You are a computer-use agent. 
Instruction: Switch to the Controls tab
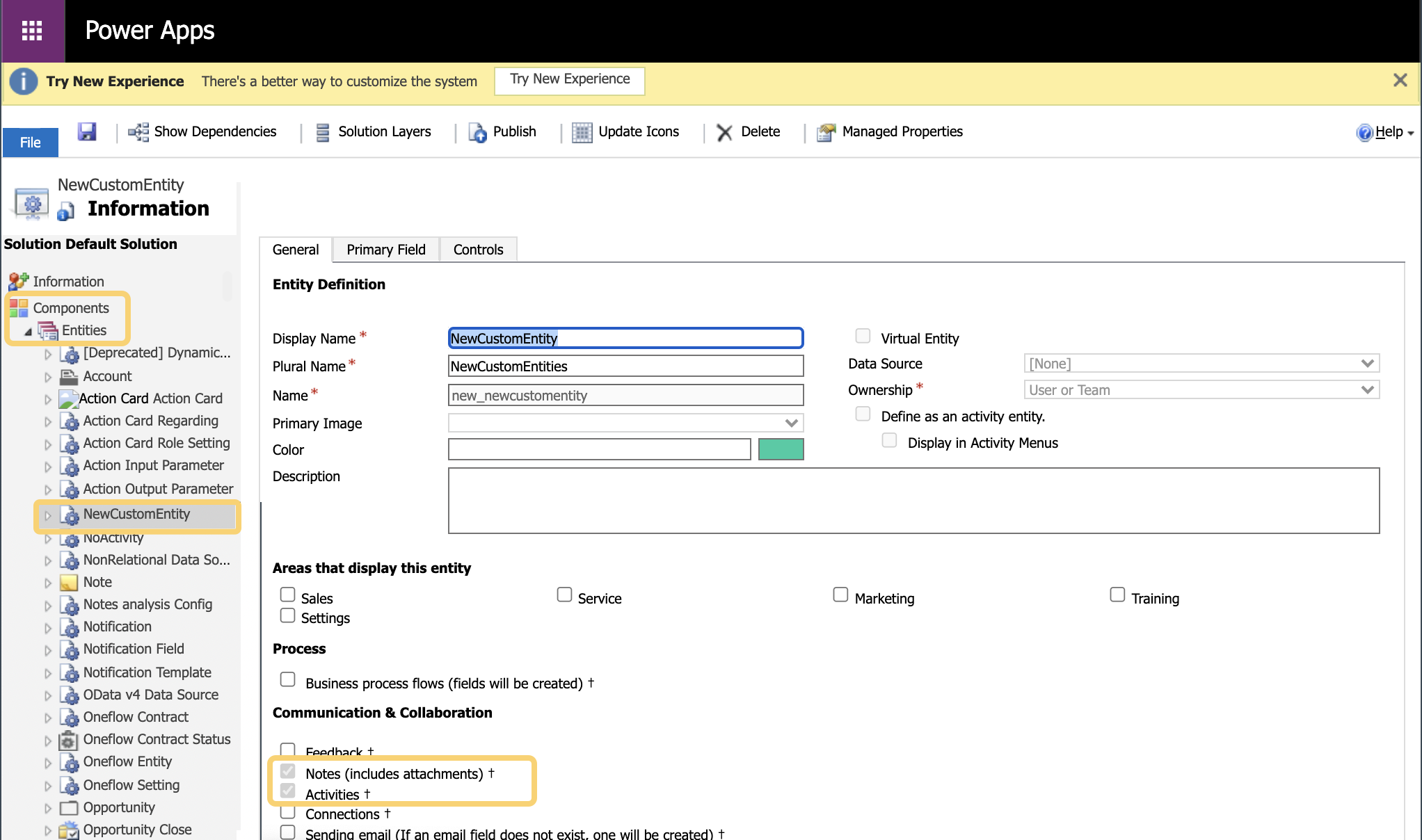pos(478,250)
